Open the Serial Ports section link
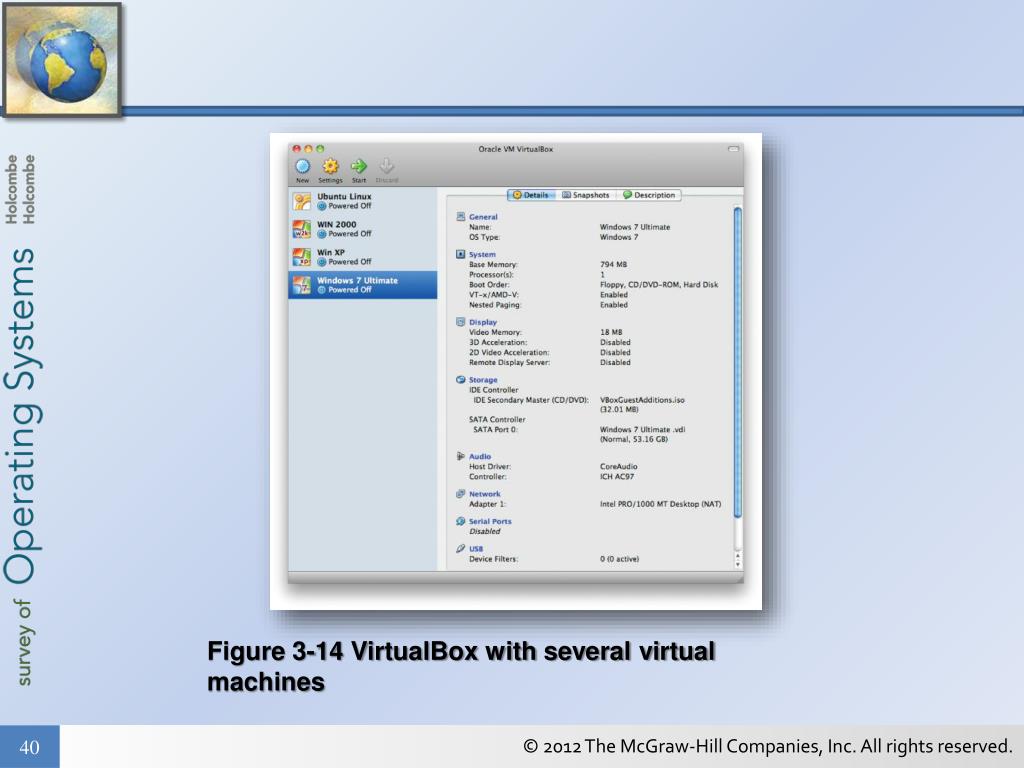This screenshot has height=768, width=1024. coord(490,522)
